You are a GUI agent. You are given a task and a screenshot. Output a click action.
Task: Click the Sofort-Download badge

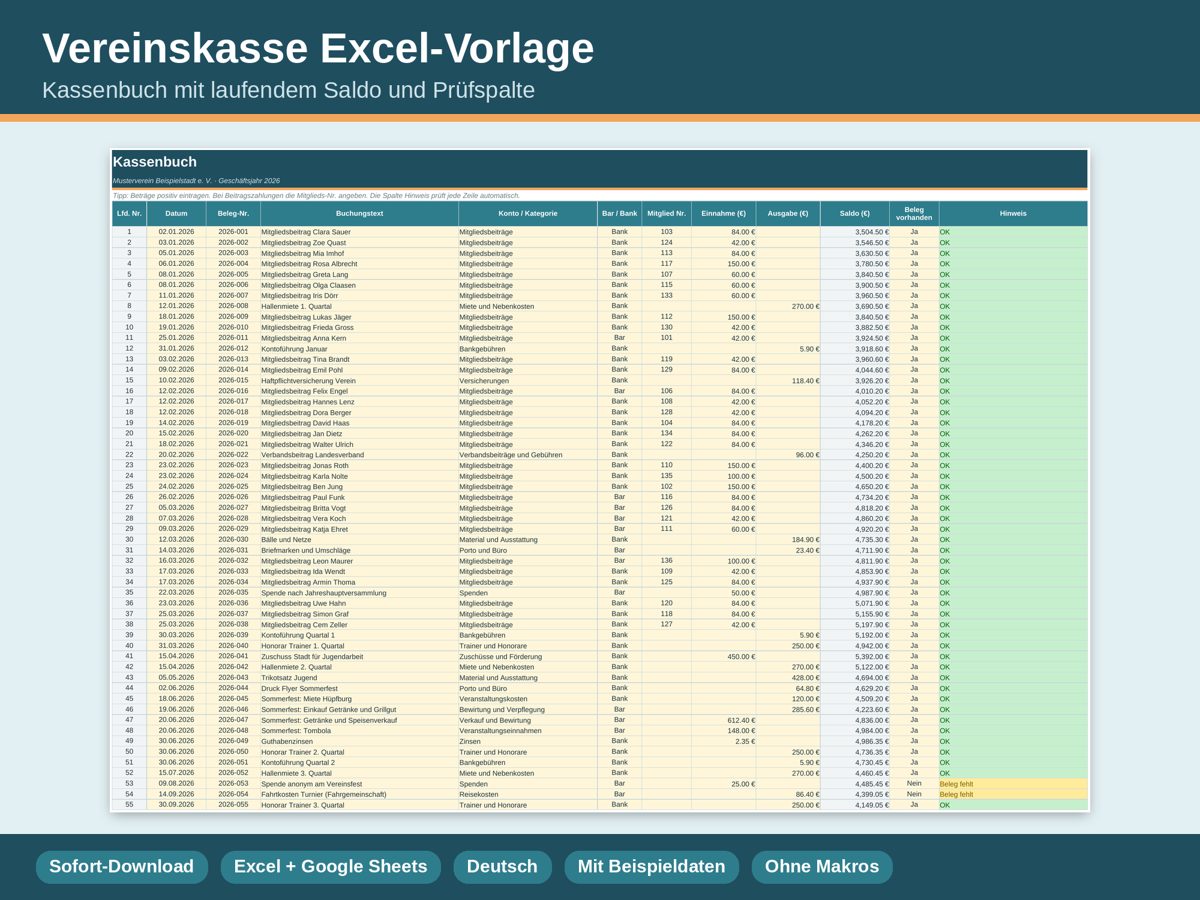[x=122, y=867]
